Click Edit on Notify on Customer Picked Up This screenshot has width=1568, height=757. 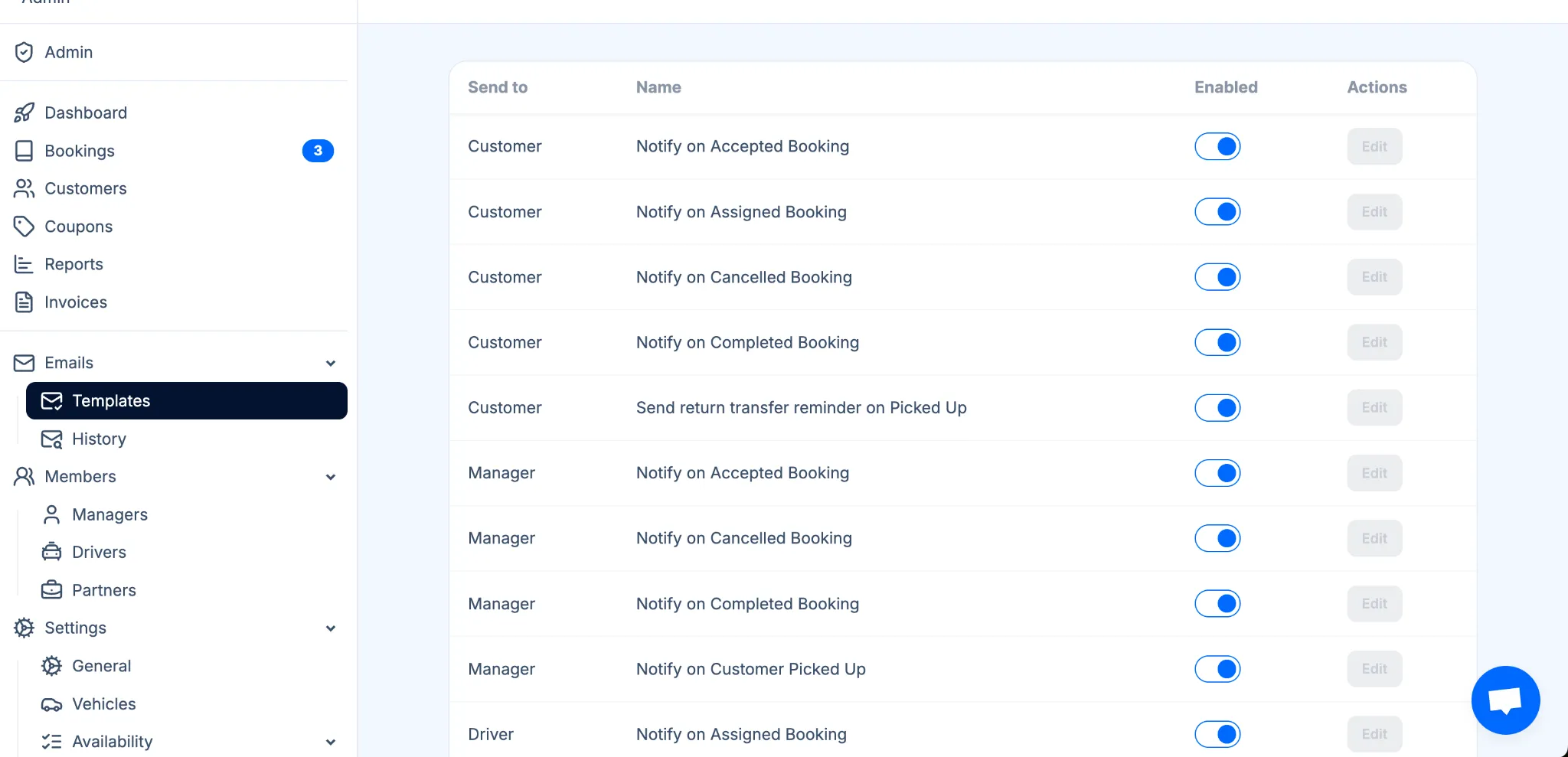[x=1374, y=668]
